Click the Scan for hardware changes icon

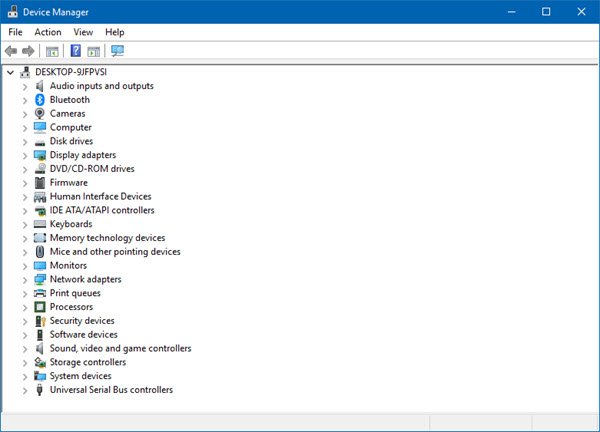pos(118,51)
